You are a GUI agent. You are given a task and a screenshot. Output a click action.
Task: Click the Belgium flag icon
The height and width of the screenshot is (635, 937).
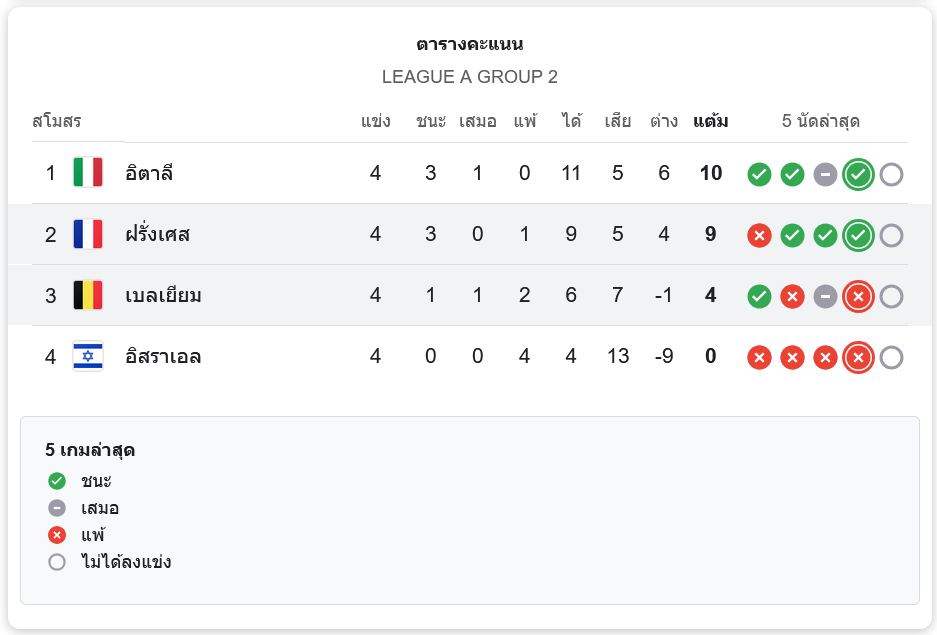(x=88, y=295)
